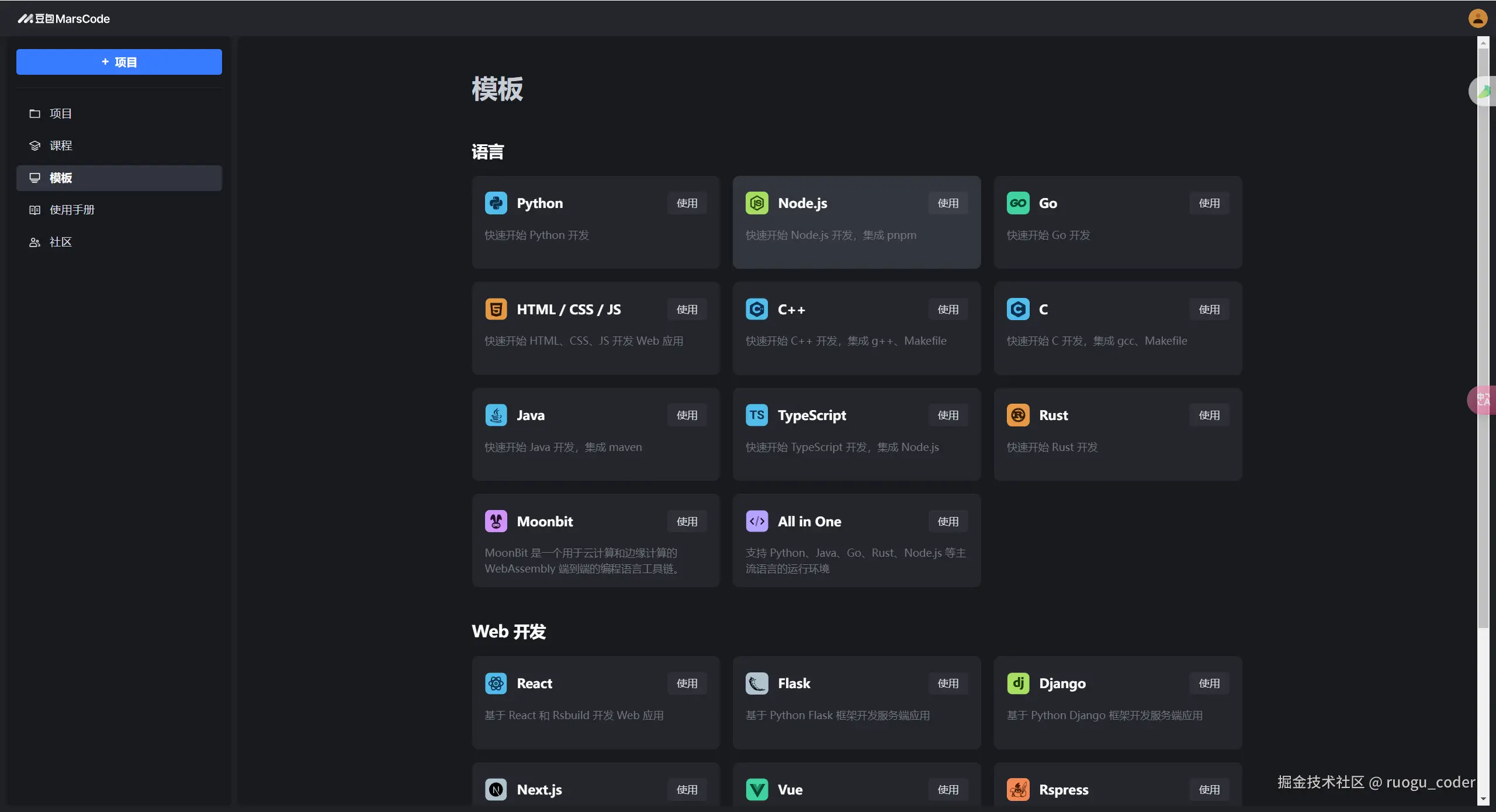Click the Python template logo icon
Viewport: 1496px width, 812px height.
tap(496, 203)
